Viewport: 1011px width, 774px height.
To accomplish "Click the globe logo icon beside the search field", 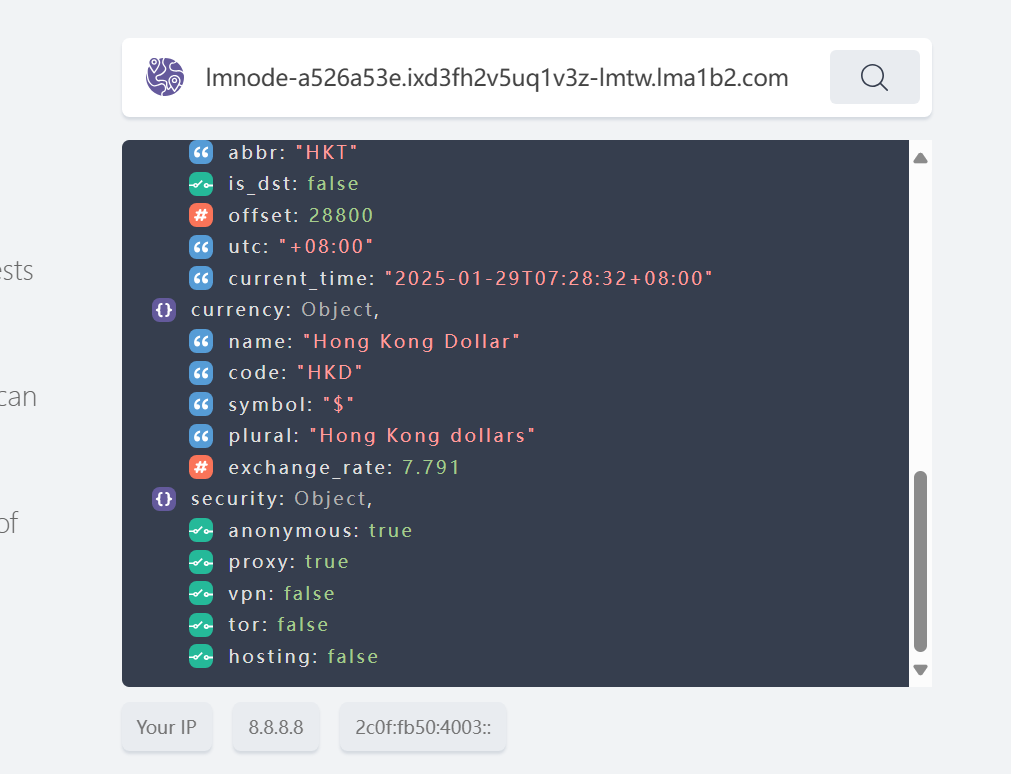I will (x=166, y=76).
